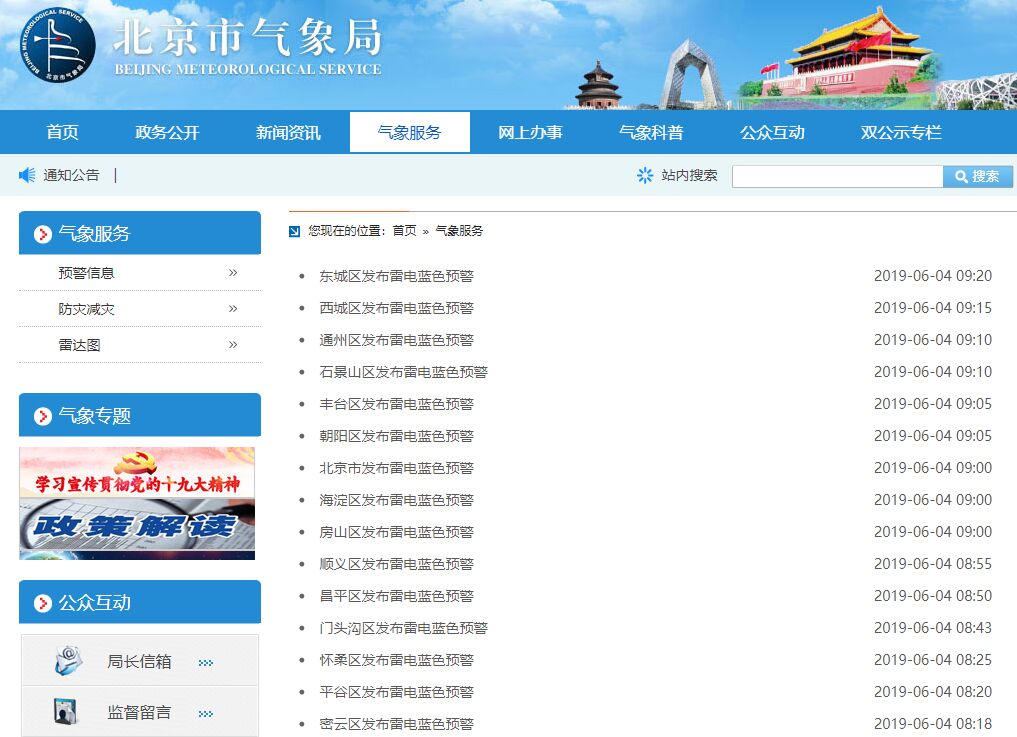Expand 预警信息 sidebar chevron
The height and width of the screenshot is (737, 1017).
coord(233,272)
